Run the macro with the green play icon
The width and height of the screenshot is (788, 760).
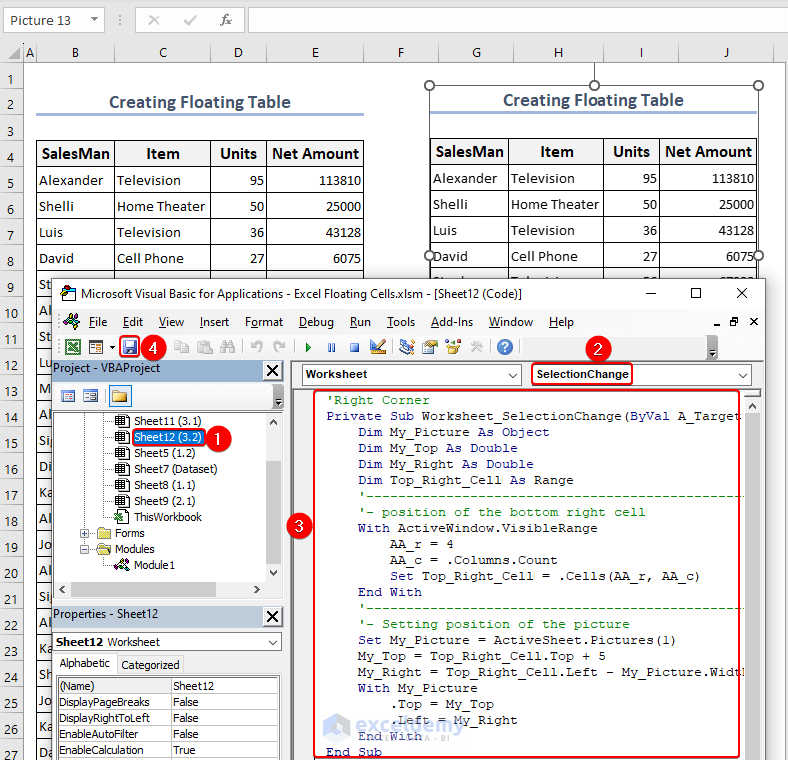pyautogui.click(x=309, y=347)
